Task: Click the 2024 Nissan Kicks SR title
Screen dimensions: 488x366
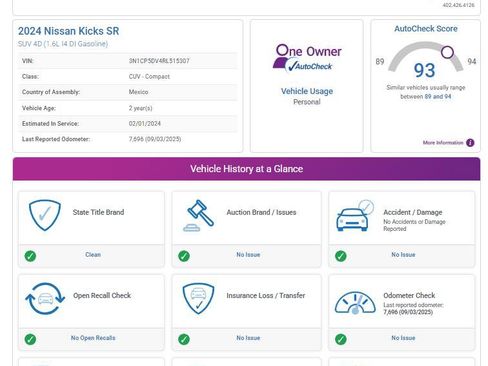Action: point(68,31)
